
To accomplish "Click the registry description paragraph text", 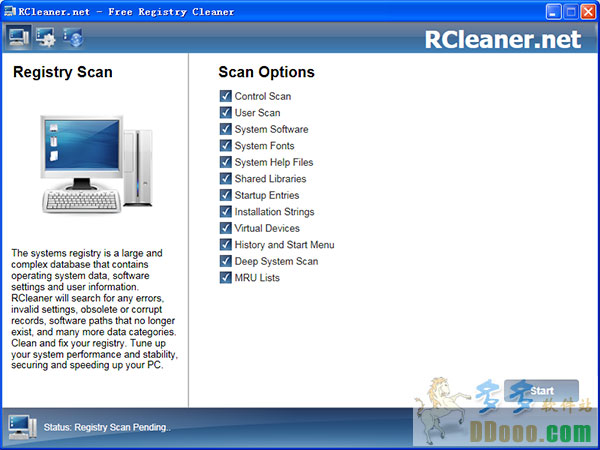I will coord(94,309).
